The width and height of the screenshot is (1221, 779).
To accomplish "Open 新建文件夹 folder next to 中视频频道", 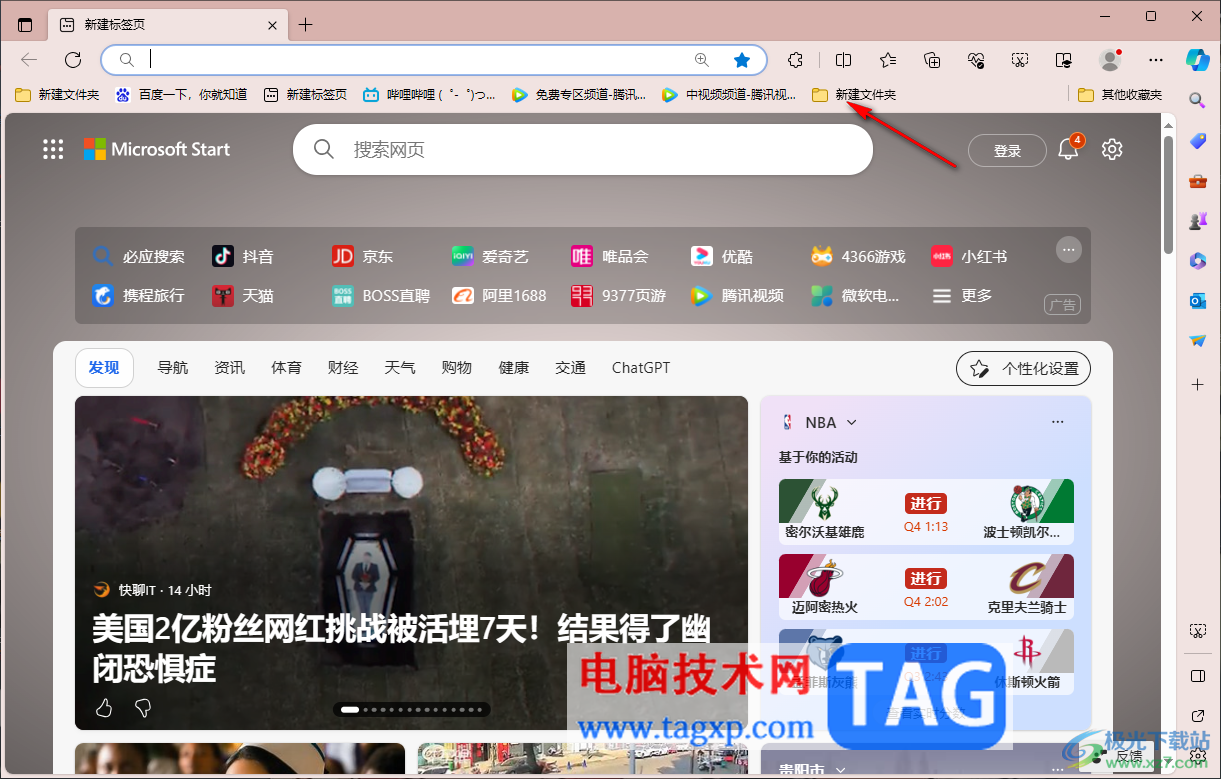I will point(853,95).
